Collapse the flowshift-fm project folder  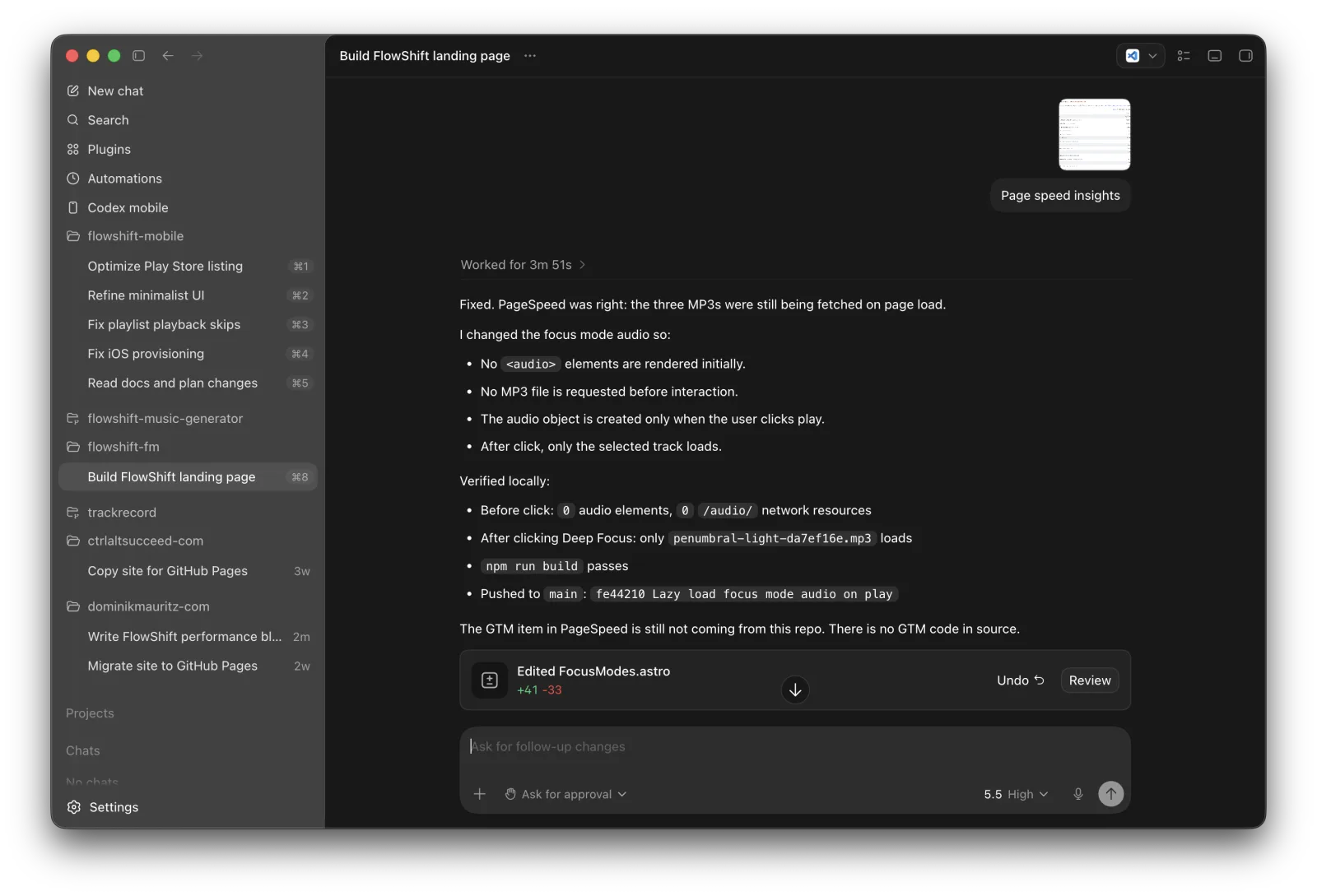pos(72,447)
